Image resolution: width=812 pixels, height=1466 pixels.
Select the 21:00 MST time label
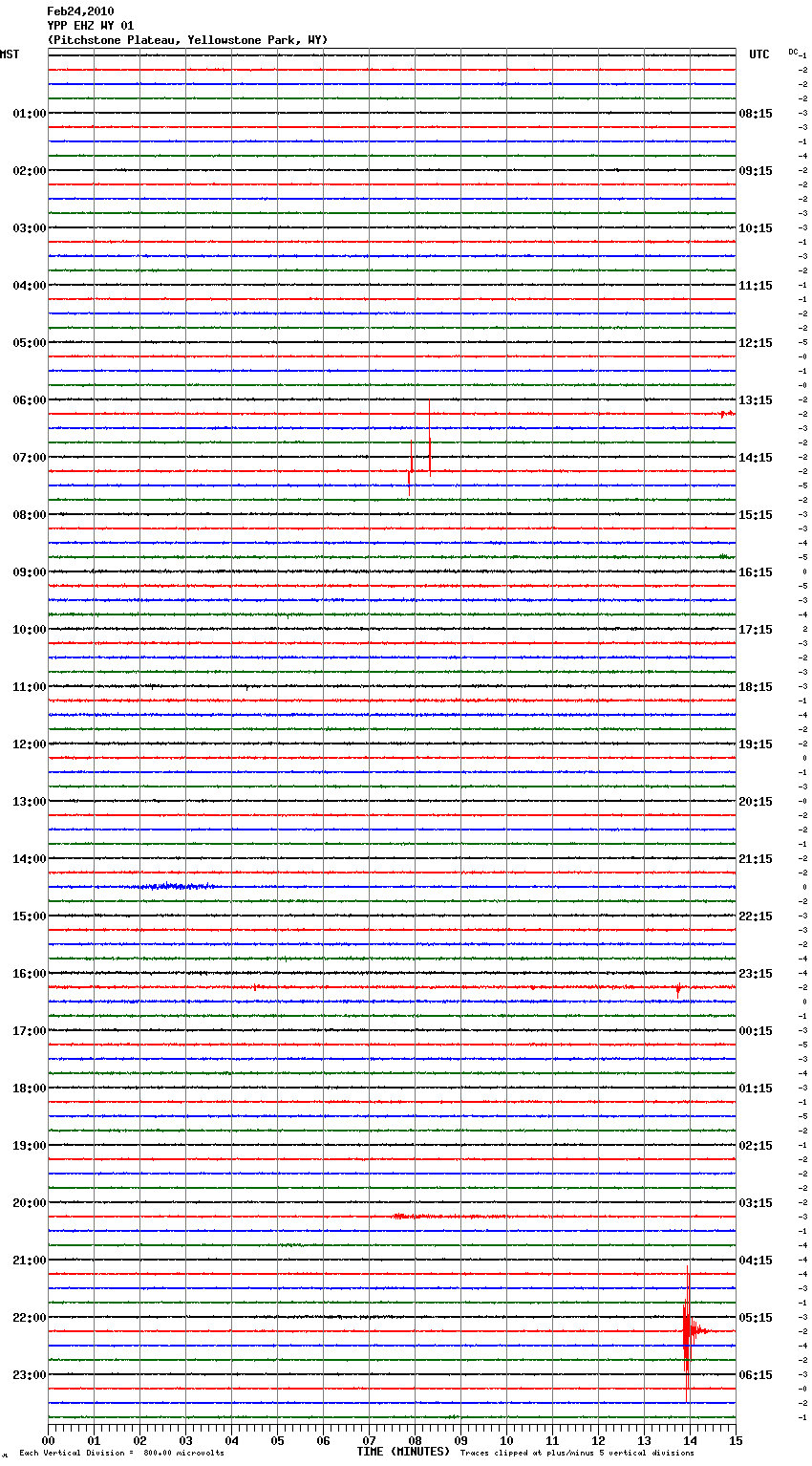coord(30,1261)
